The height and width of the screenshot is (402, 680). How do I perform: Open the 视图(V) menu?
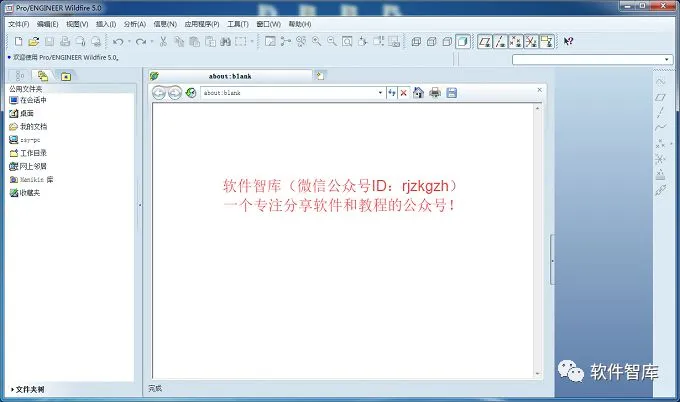coord(77,24)
